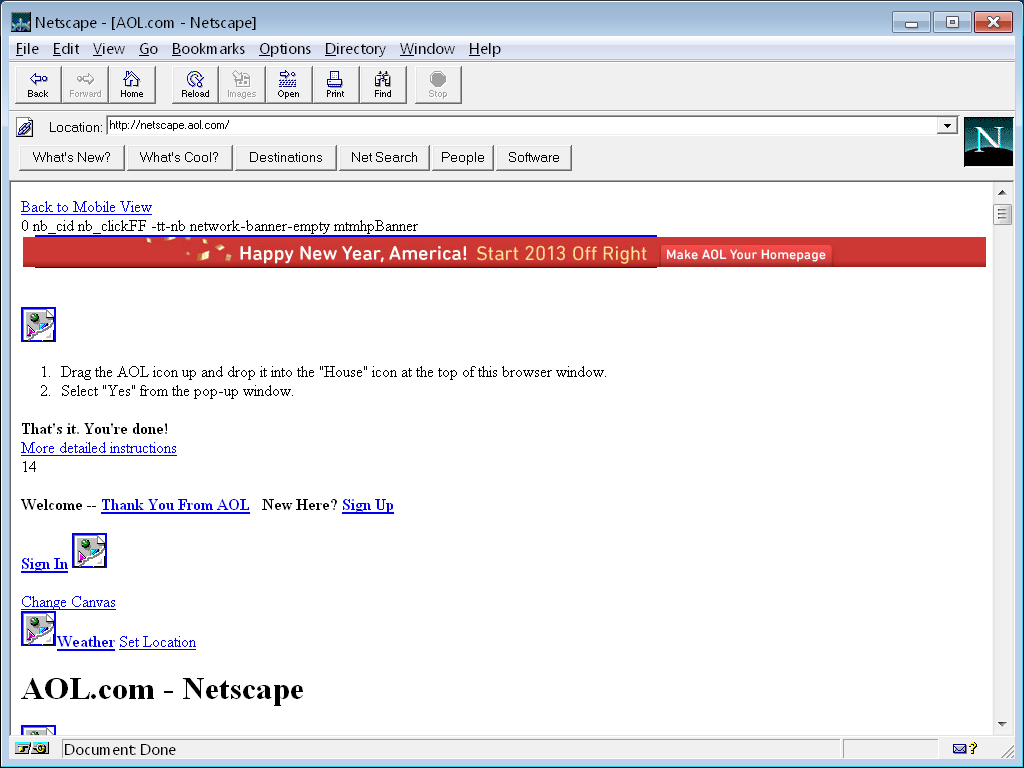Click the scrollbar down arrow
The height and width of the screenshot is (768, 1024).
coord(1001,724)
